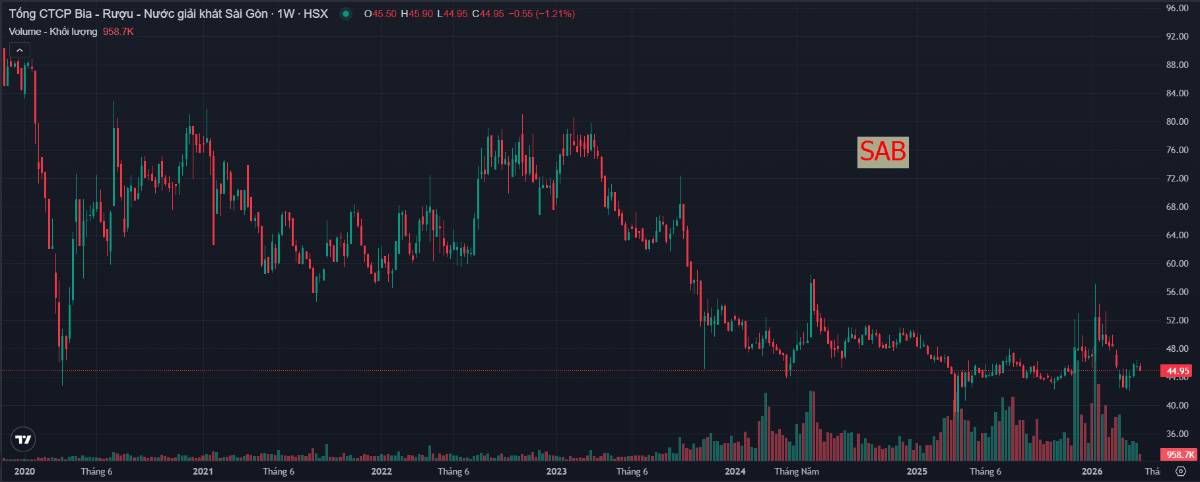Click the 2023 time axis label
Image resolution: width=1200 pixels, height=482 pixels.
coord(556,471)
